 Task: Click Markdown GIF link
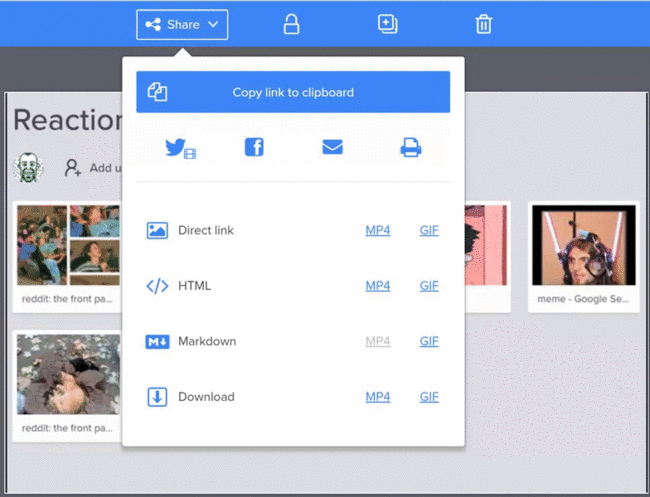point(429,341)
